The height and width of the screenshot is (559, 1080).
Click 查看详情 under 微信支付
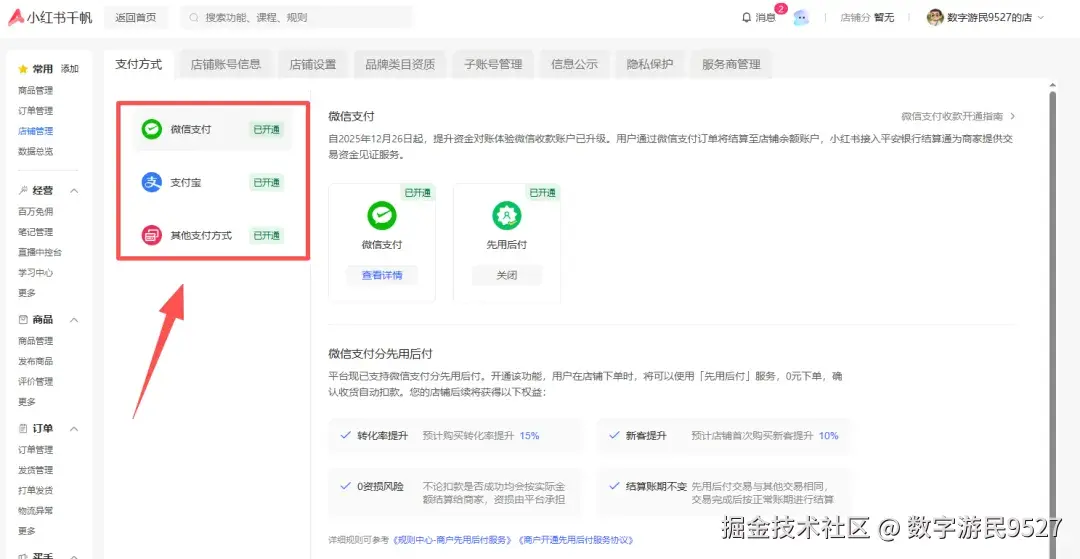click(382, 275)
